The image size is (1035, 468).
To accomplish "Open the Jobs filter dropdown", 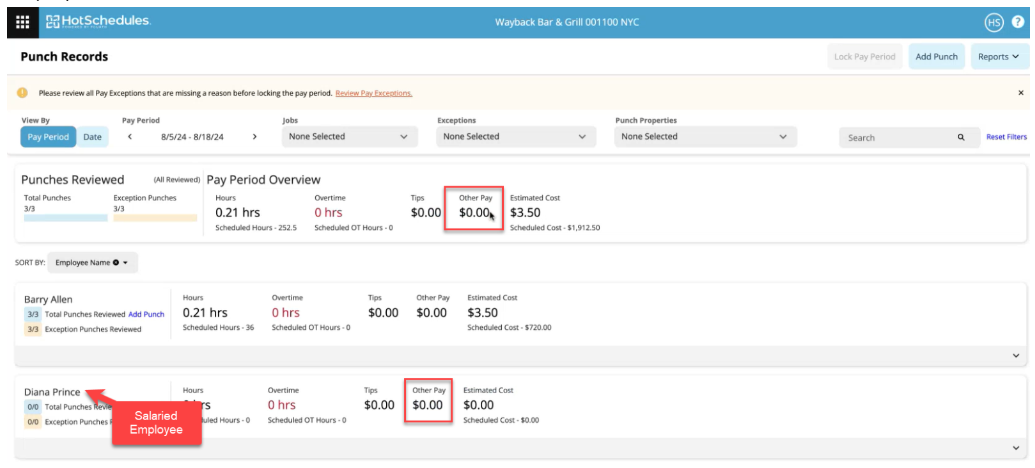I will click(348, 137).
